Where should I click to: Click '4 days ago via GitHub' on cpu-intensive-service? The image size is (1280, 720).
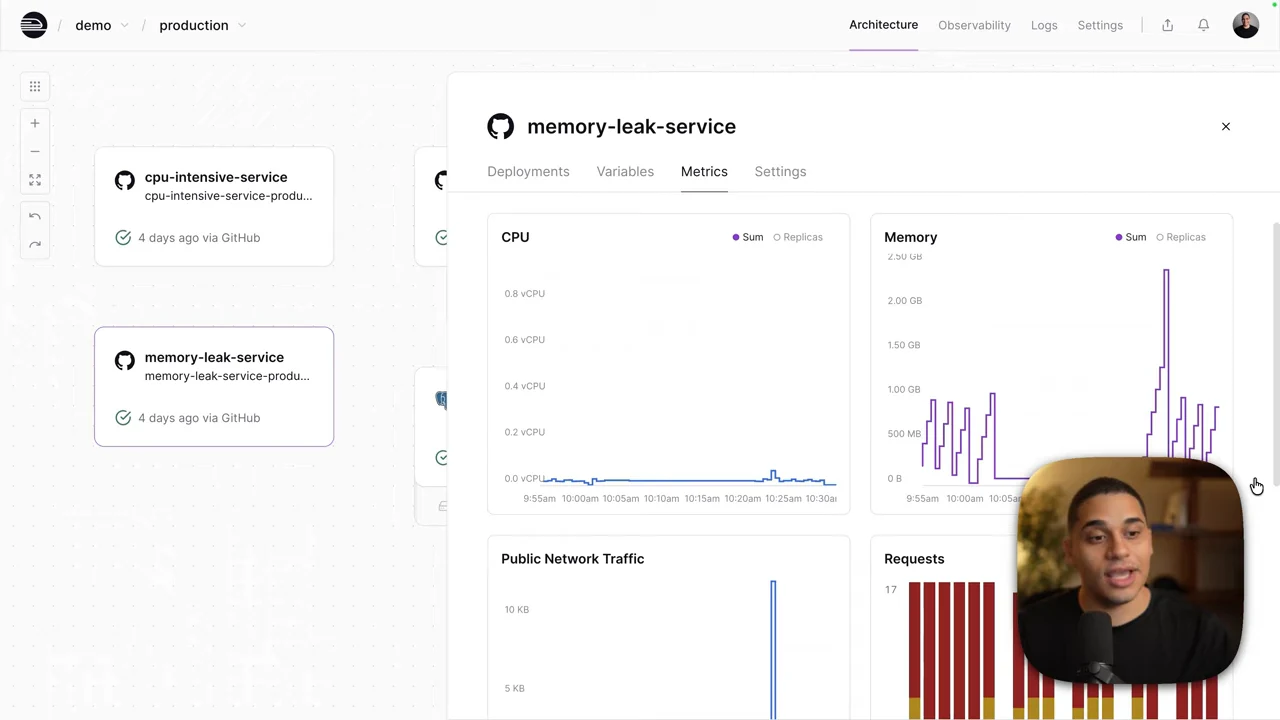click(199, 237)
